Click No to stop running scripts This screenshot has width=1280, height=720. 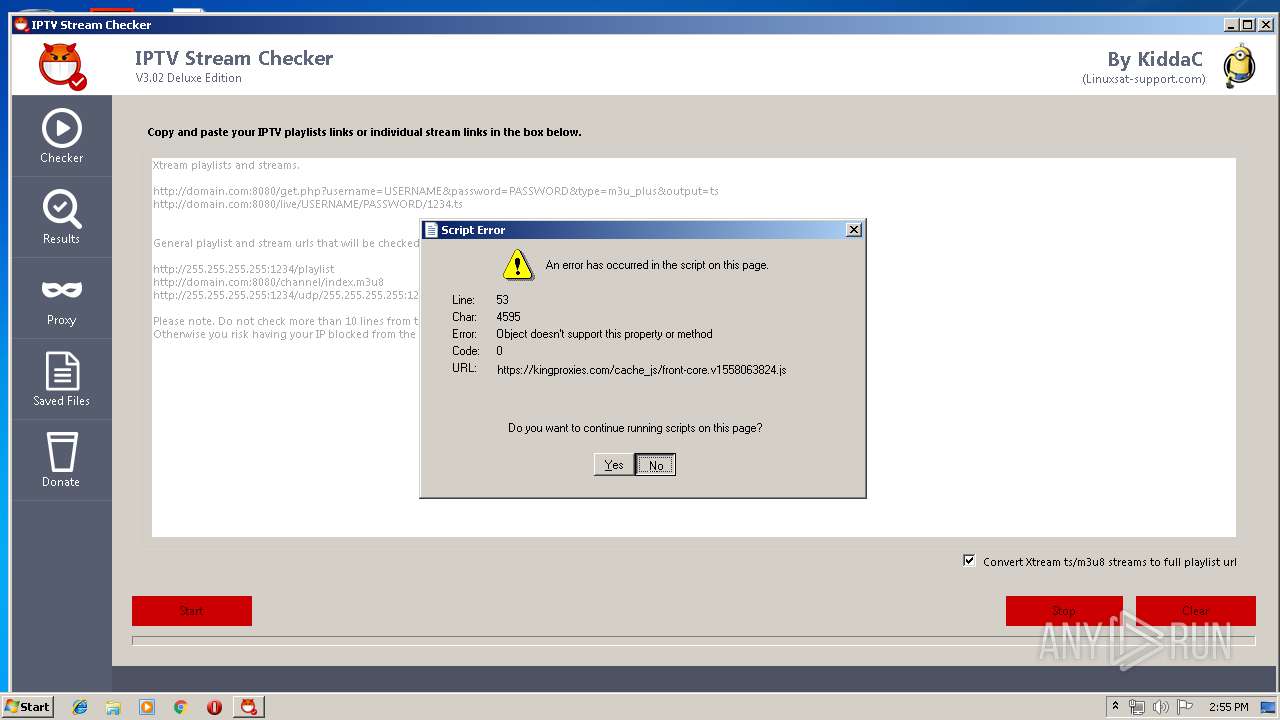[656, 465]
